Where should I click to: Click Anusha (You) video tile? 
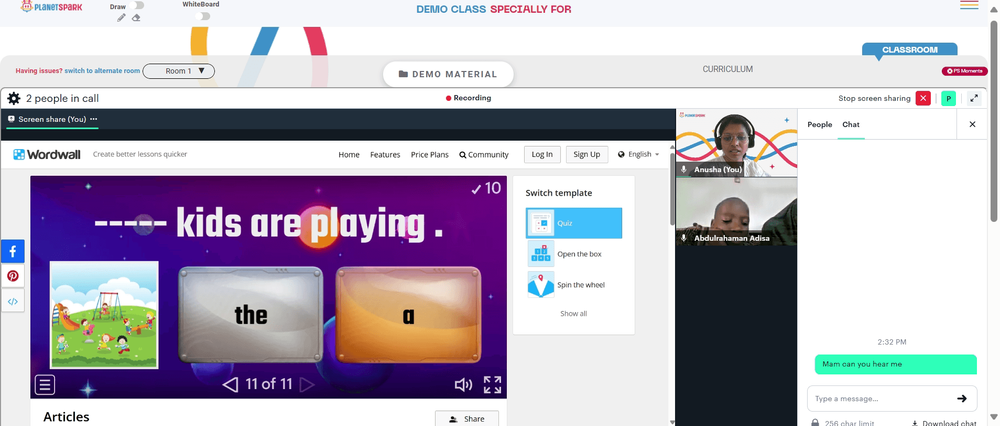(x=737, y=143)
